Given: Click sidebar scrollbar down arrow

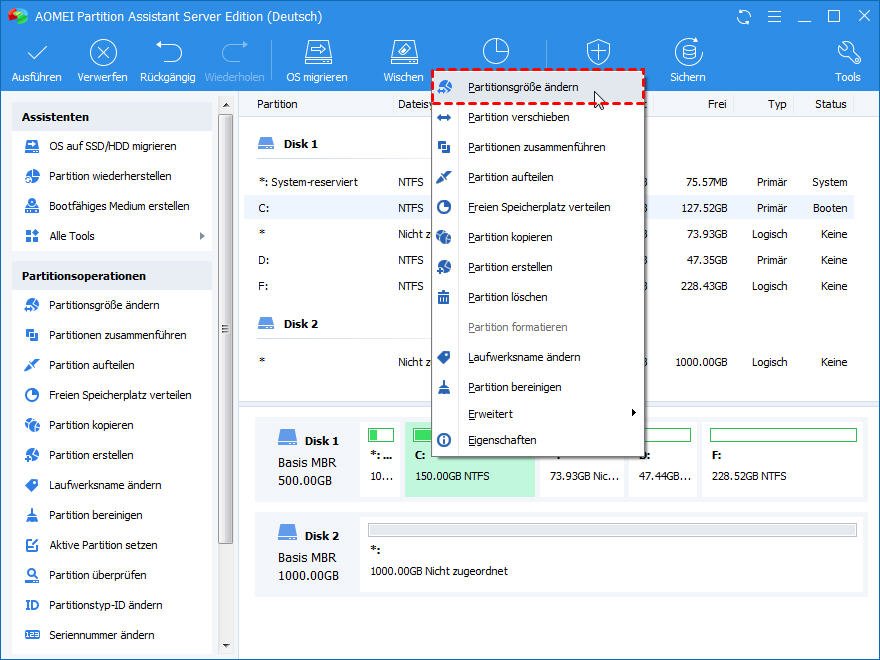Looking at the screenshot, I should [x=226, y=646].
